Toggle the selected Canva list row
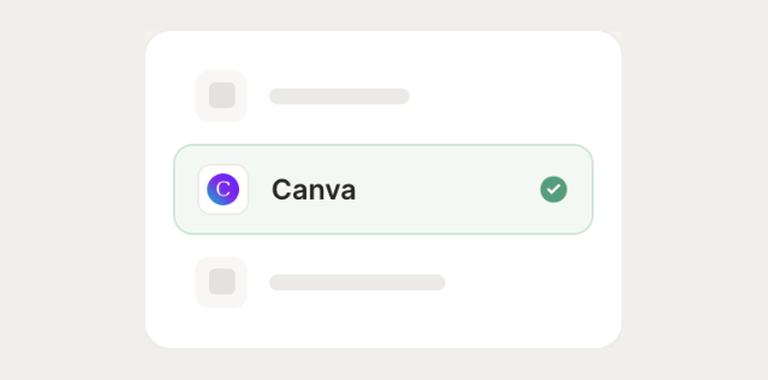The image size is (768, 380). [384, 190]
